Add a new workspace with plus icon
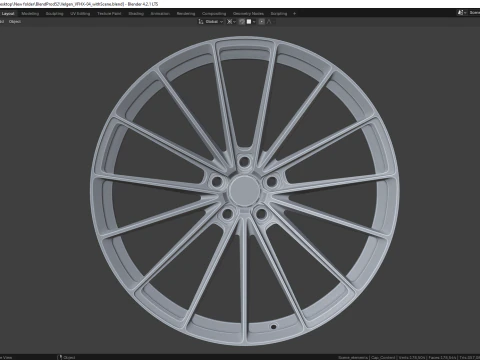 [294, 14]
